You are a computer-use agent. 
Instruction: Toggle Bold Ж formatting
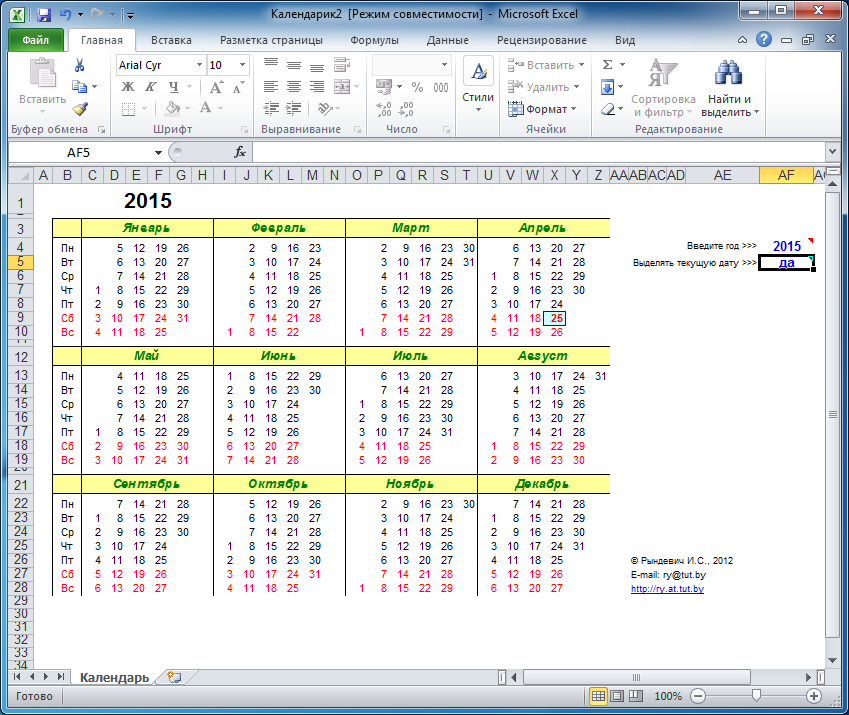tap(128, 87)
